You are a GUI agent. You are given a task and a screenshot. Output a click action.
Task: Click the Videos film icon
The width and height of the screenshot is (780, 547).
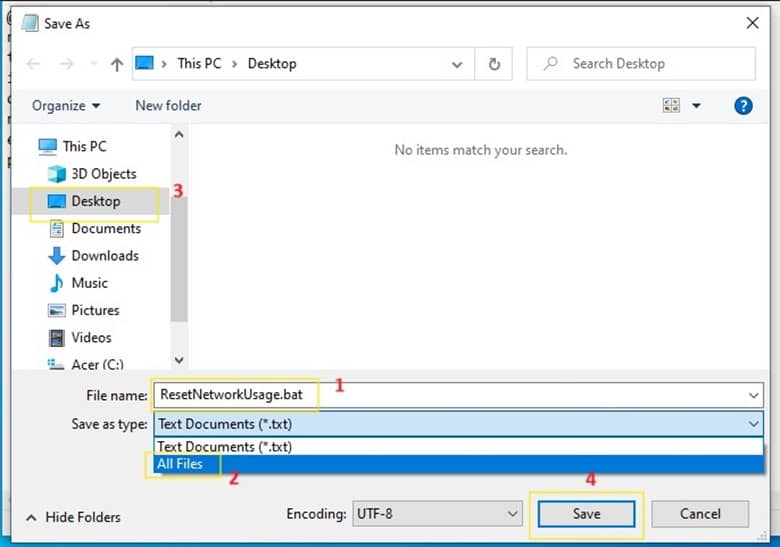(57, 338)
